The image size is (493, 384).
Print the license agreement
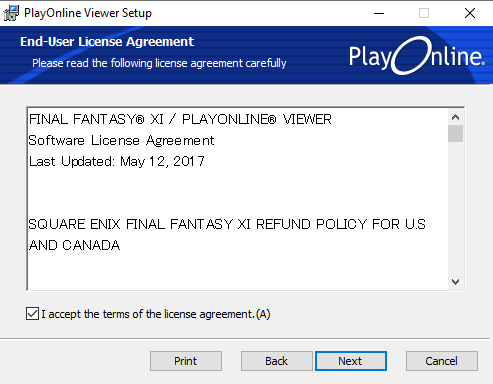click(x=186, y=361)
